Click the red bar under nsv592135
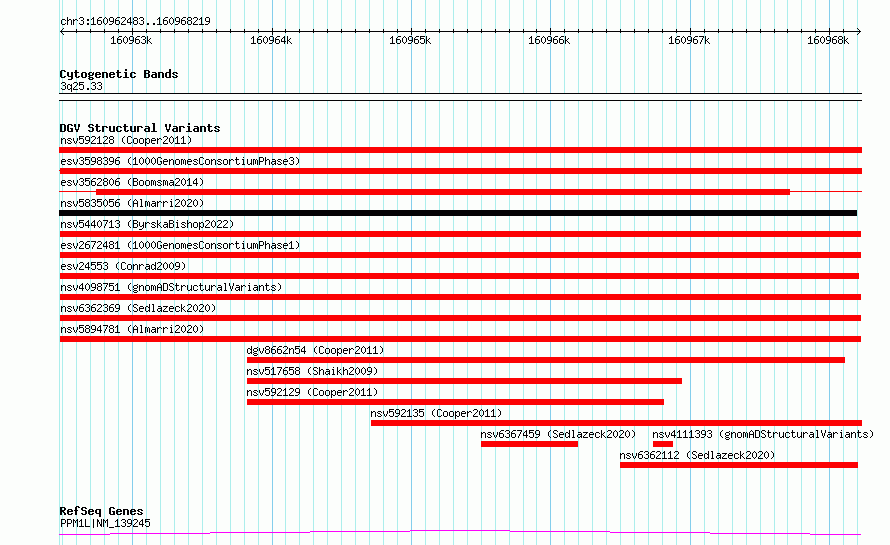 pos(616,423)
